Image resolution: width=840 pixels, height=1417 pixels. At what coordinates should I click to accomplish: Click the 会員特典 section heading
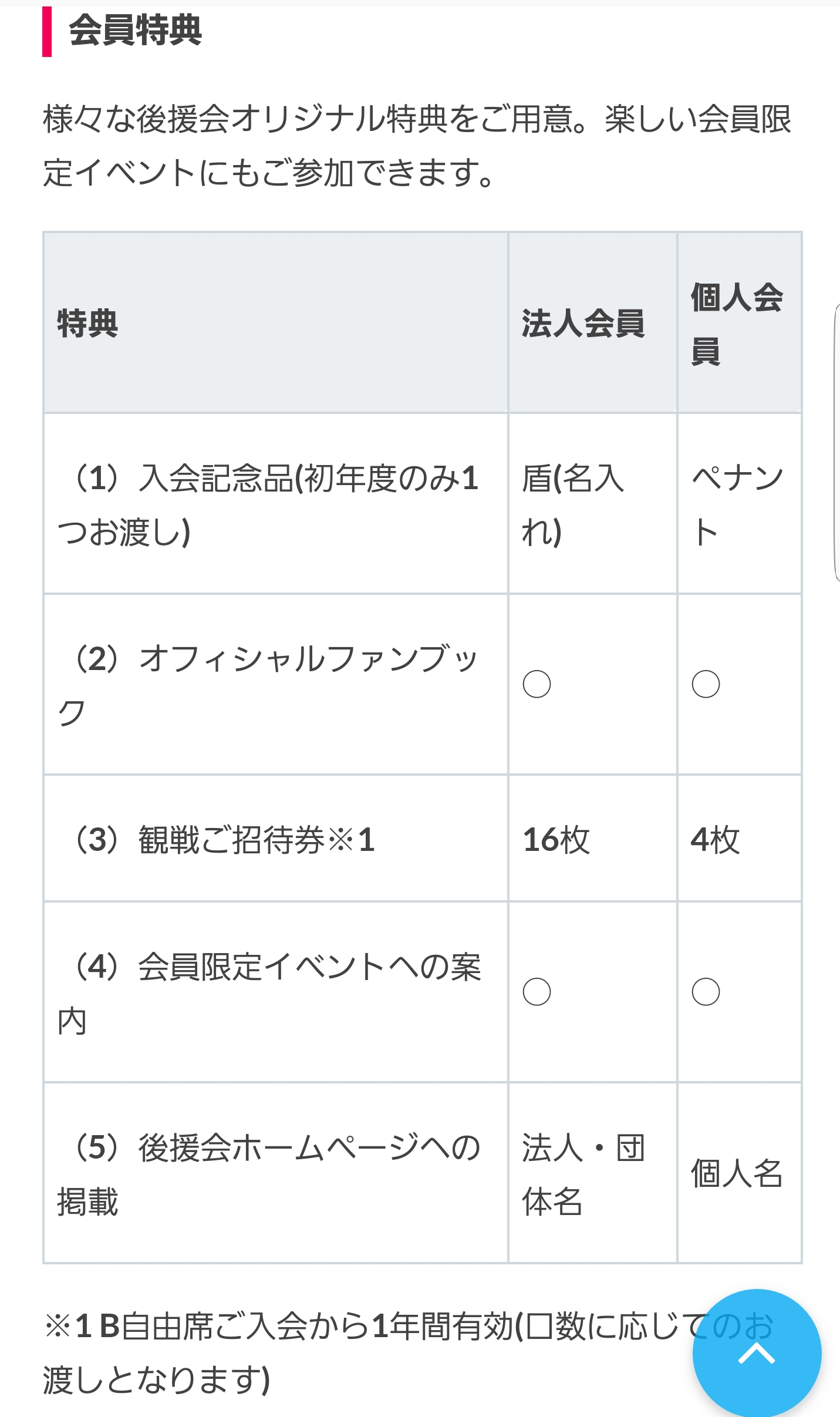(136, 31)
